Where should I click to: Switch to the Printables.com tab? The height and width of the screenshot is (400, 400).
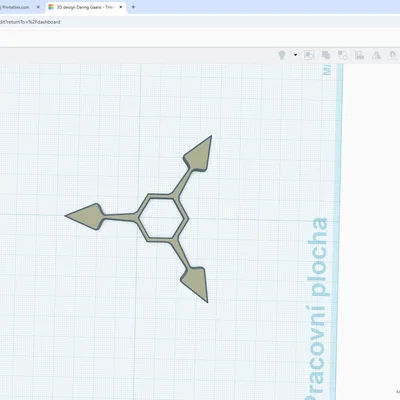pyautogui.click(x=17, y=7)
